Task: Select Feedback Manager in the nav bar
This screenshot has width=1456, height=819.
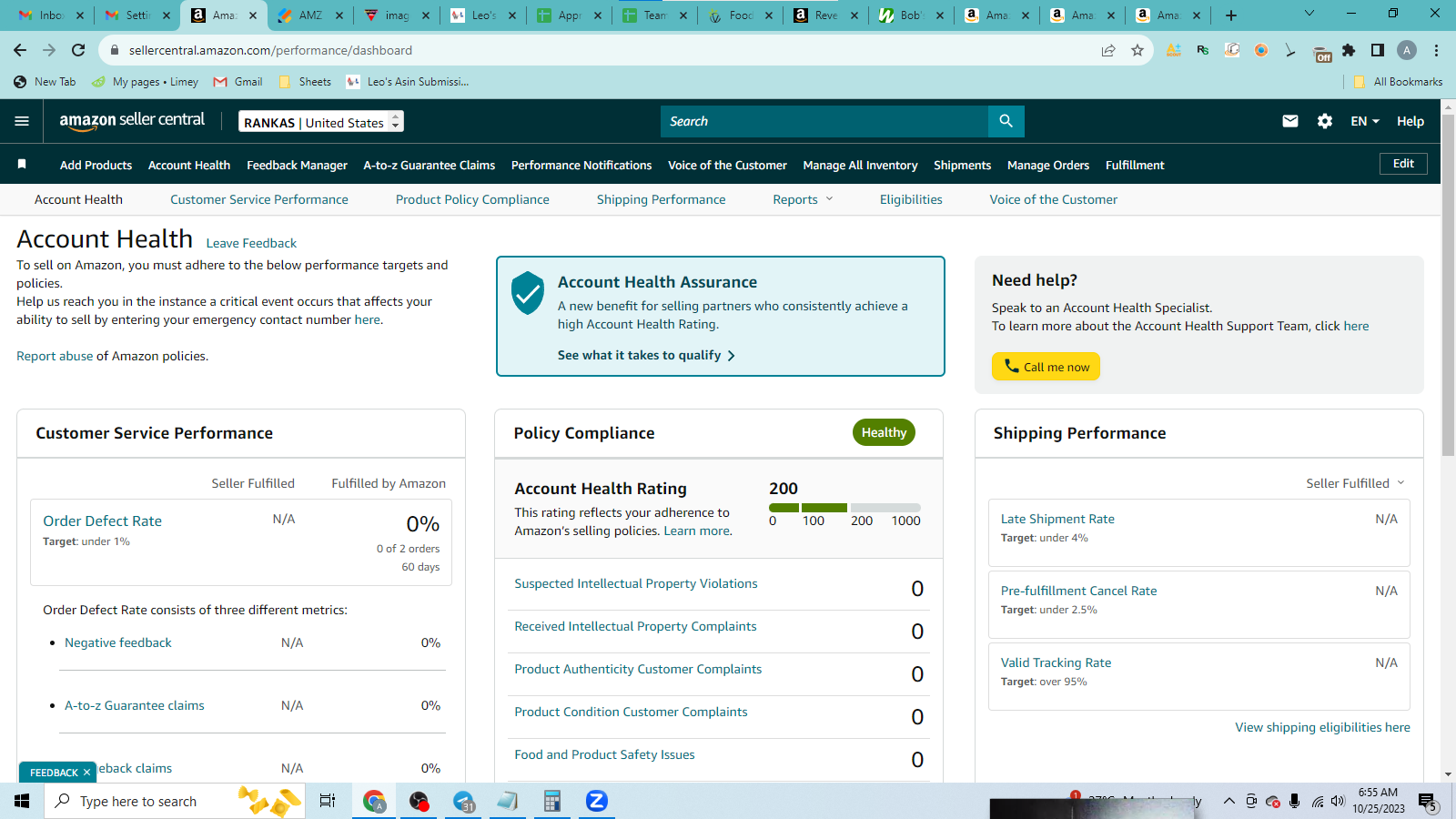Action: click(297, 165)
